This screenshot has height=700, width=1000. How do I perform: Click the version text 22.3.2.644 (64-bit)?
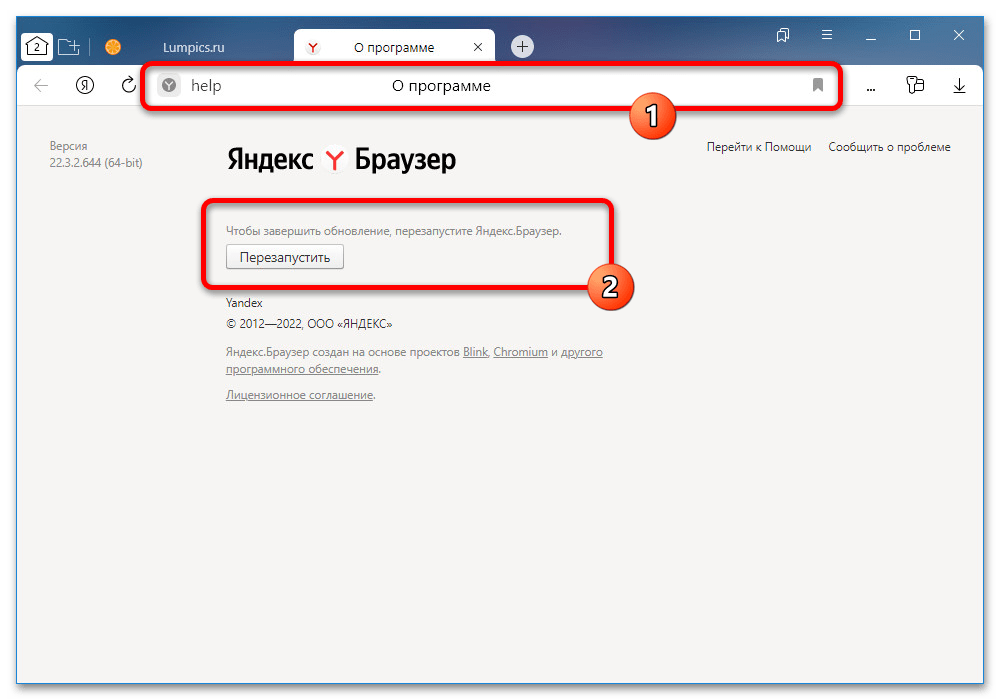(x=96, y=163)
